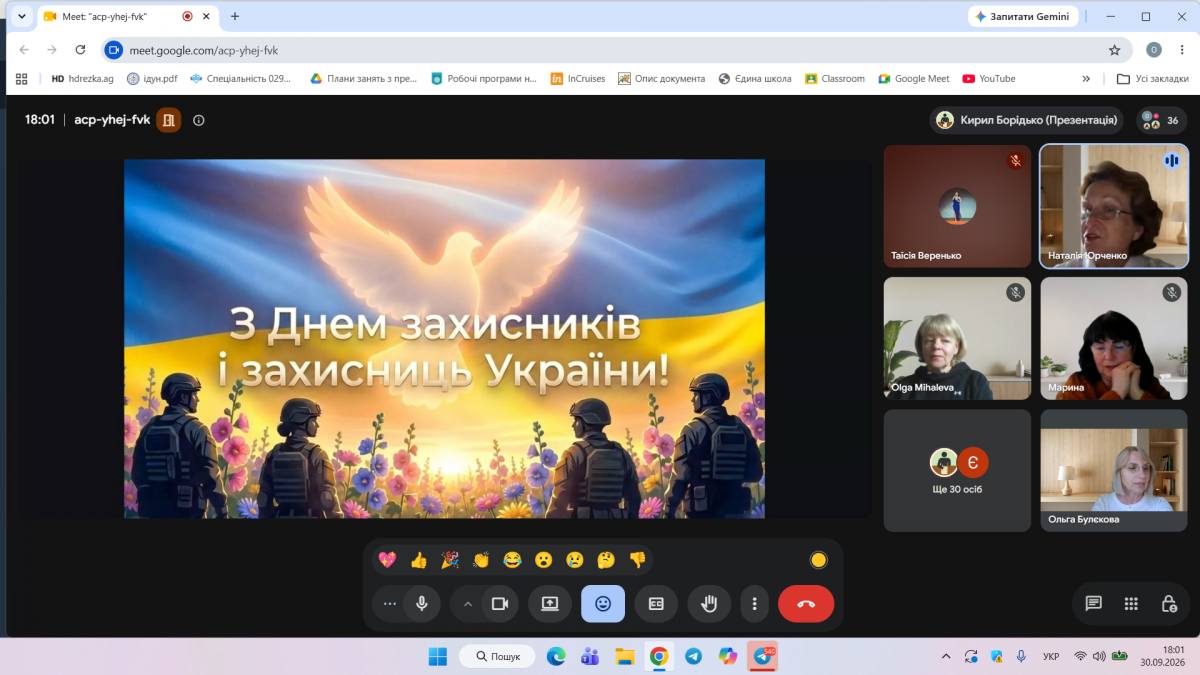Change emoji skin tone yellow swatch
The height and width of the screenshot is (675, 1200).
pos(819,560)
